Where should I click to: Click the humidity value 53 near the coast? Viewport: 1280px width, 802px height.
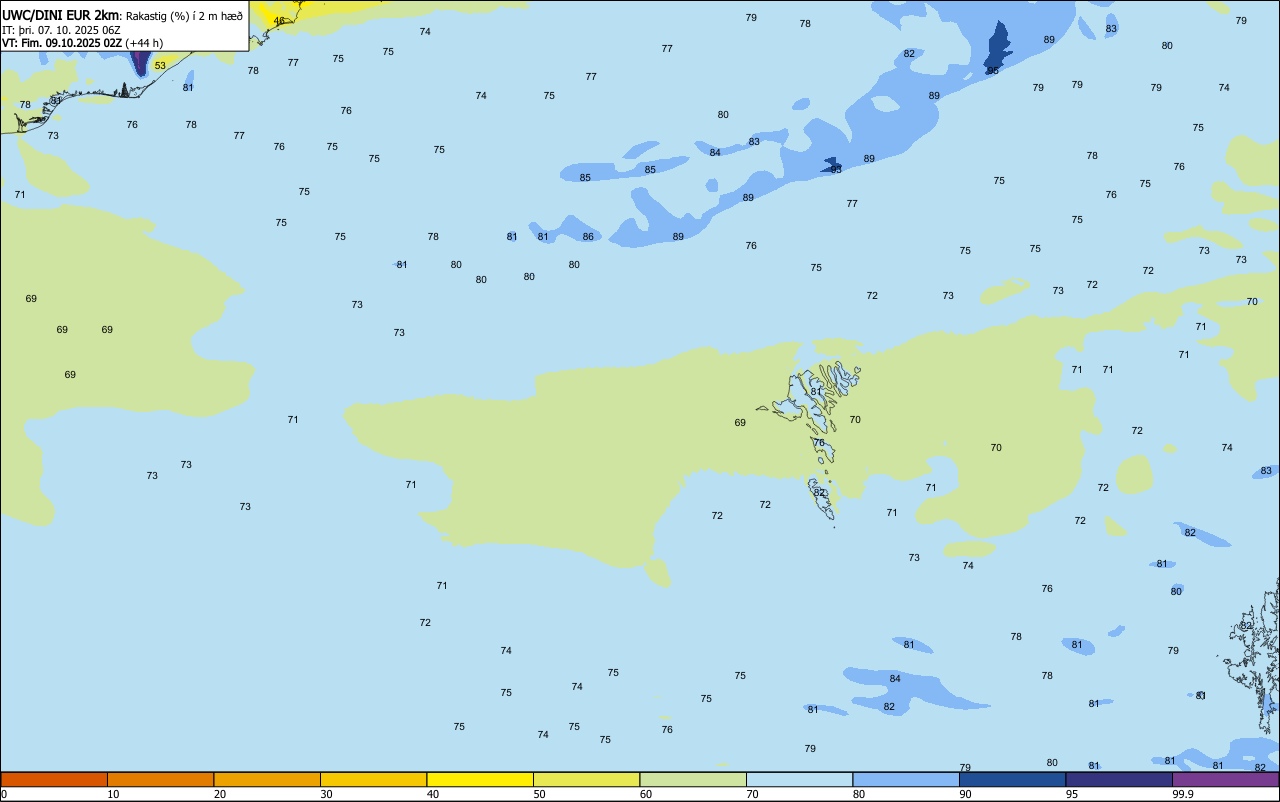pyautogui.click(x=160, y=66)
